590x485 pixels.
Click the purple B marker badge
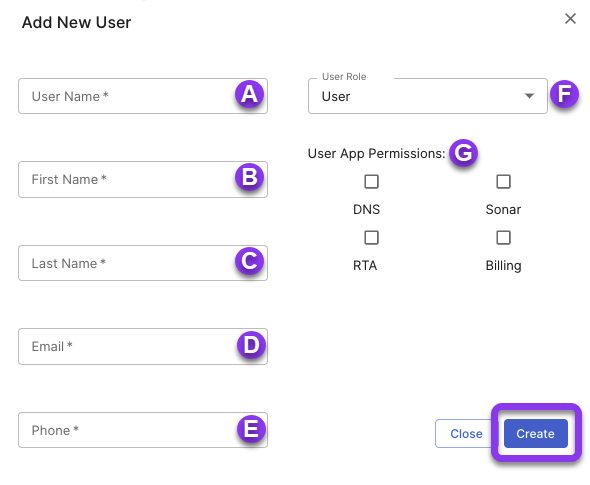(x=249, y=177)
